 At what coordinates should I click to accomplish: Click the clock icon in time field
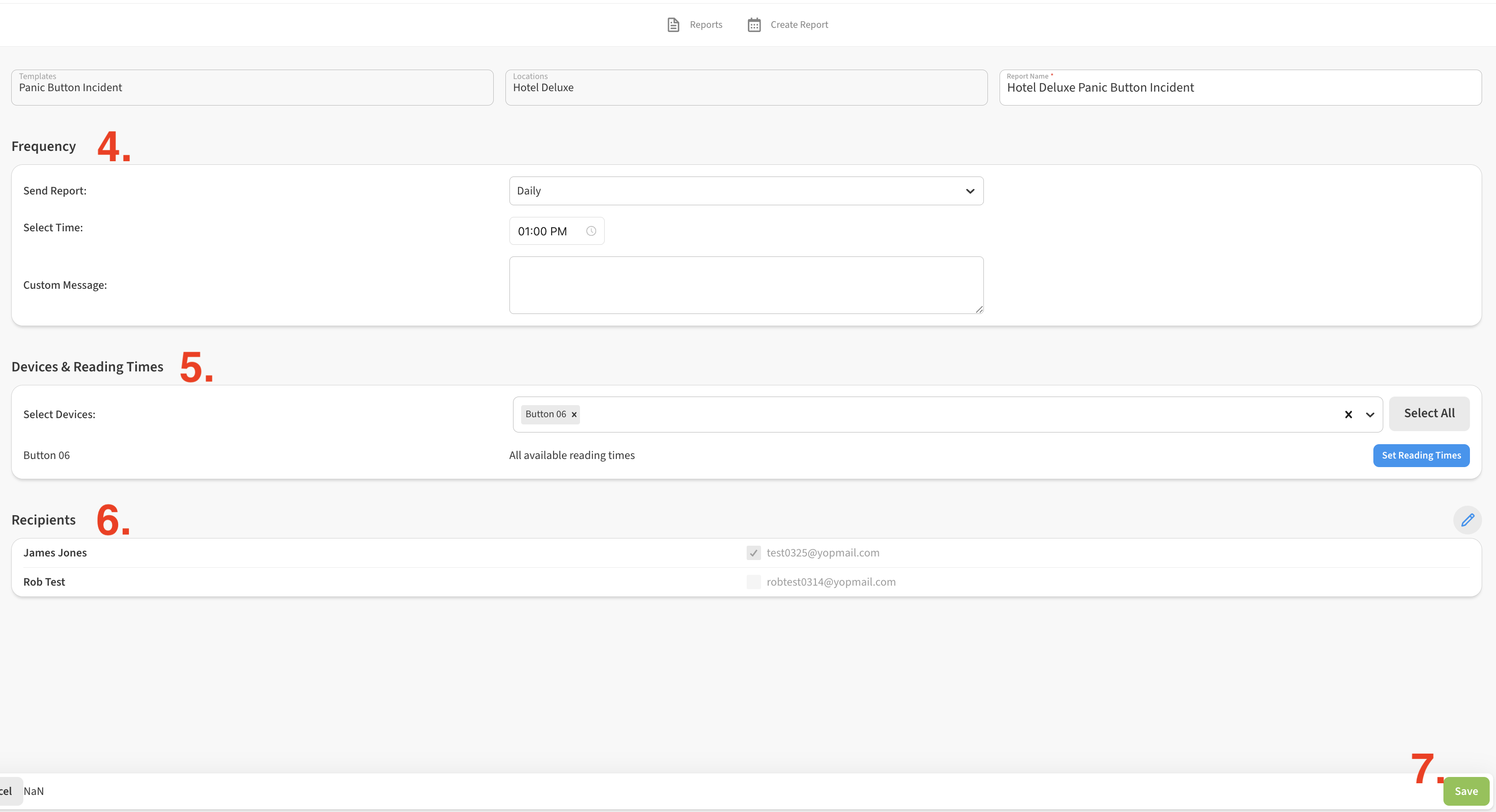[x=591, y=231]
